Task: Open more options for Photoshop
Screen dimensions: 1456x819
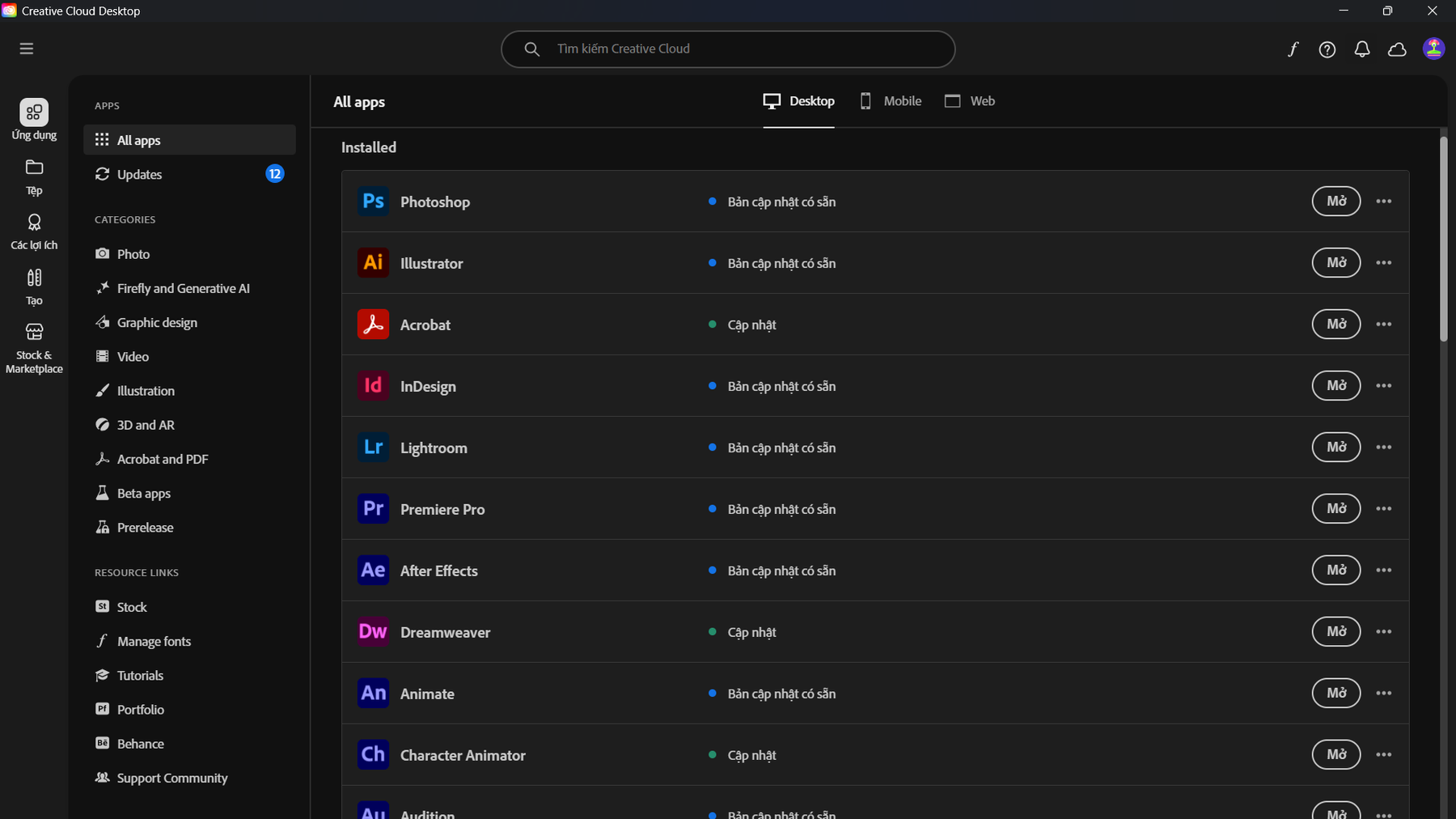Action: [1383, 202]
